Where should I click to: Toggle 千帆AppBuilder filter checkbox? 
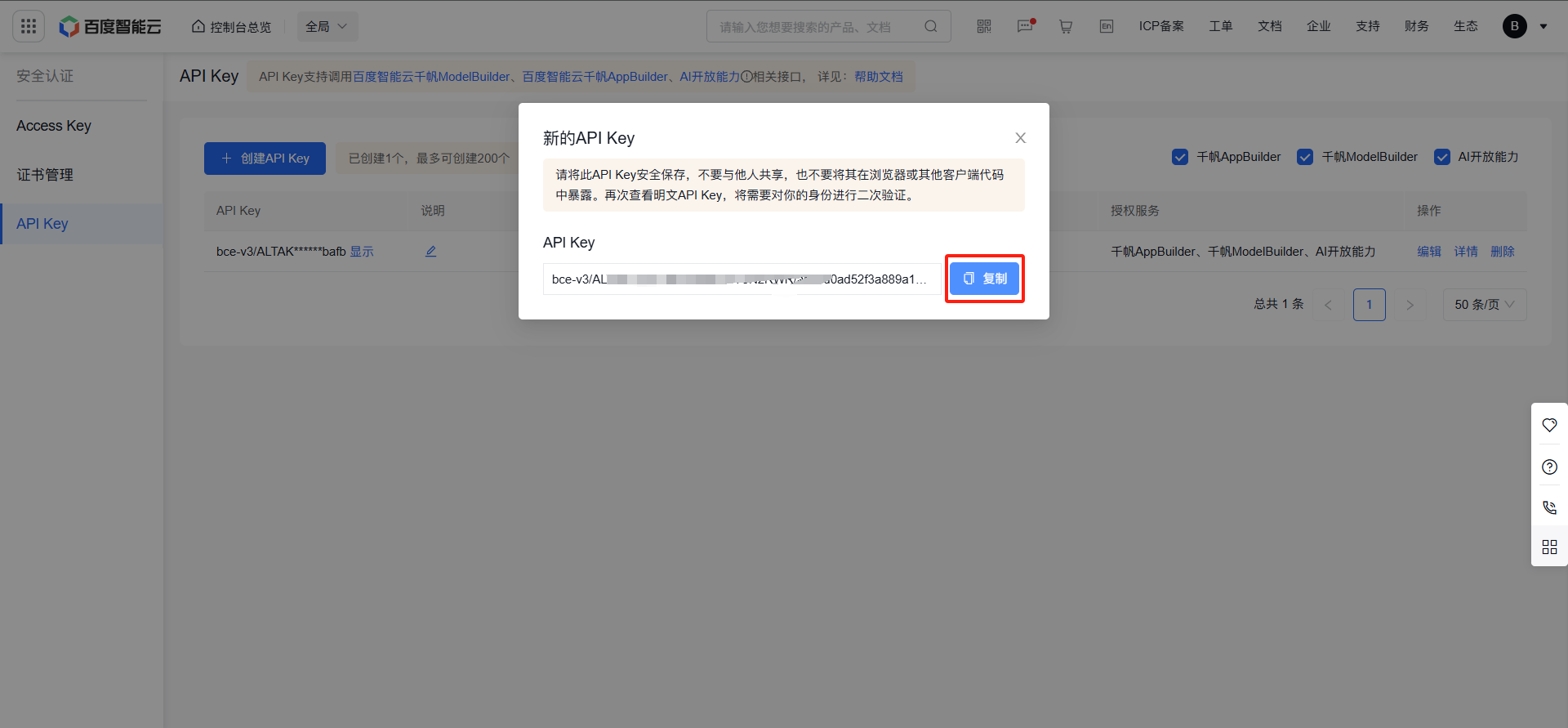[x=1180, y=157]
